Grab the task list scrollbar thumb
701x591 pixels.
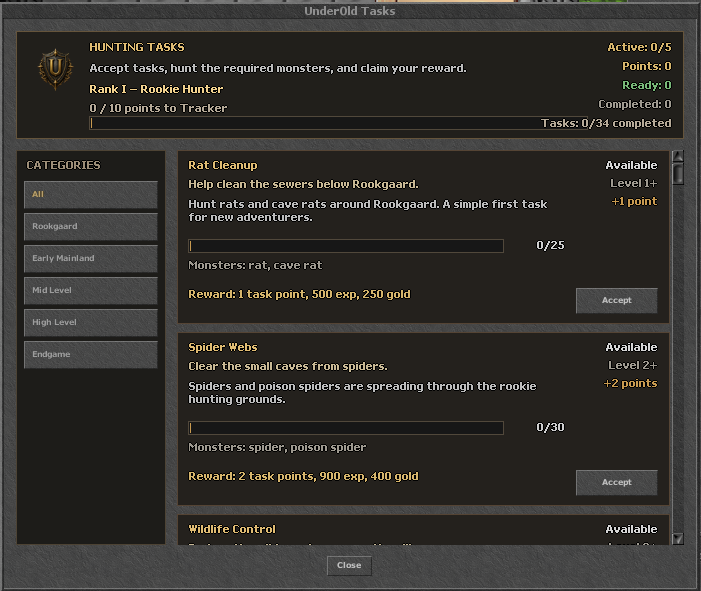(678, 173)
